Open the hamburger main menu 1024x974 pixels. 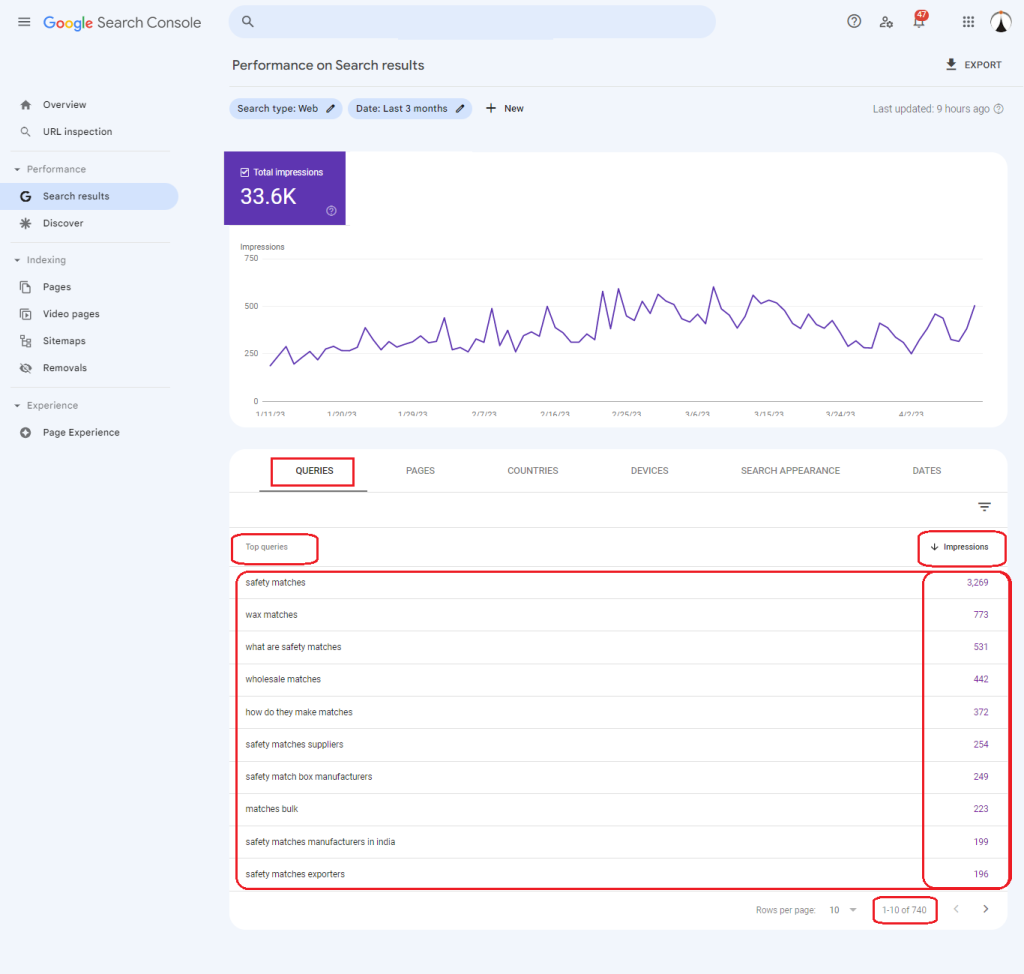pos(24,22)
